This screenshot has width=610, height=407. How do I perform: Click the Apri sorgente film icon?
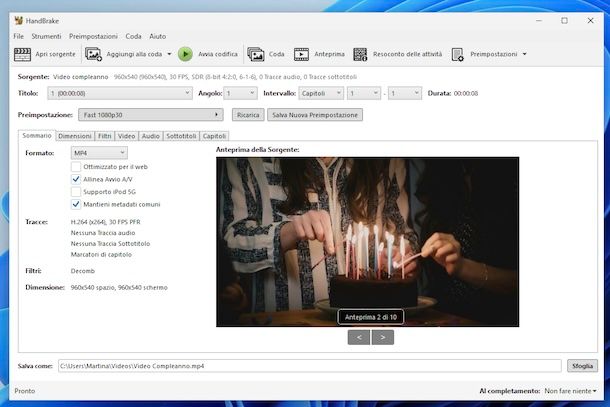pos(23,54)
